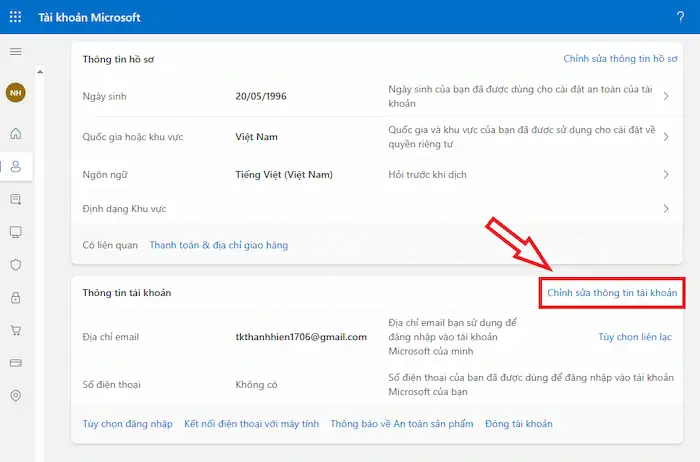The image size is (700, 462).
Task: Go to the Home sidebar icon
Action: pos(16,133)
